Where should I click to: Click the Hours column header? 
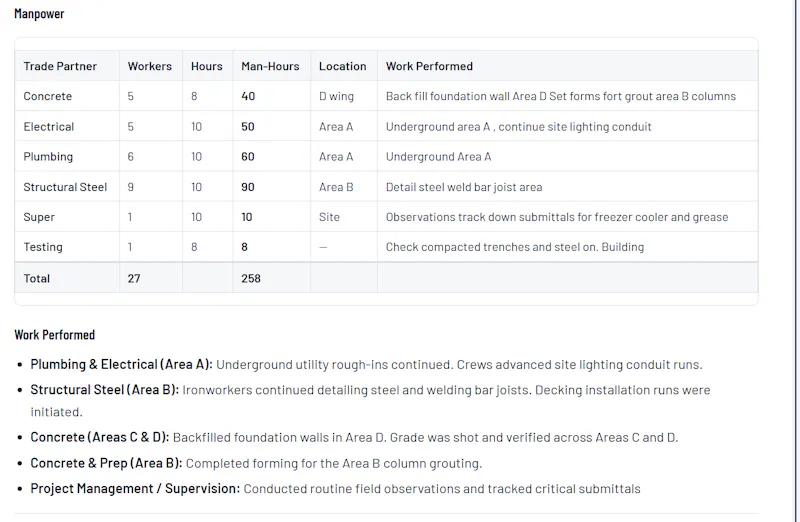(207, 66)
